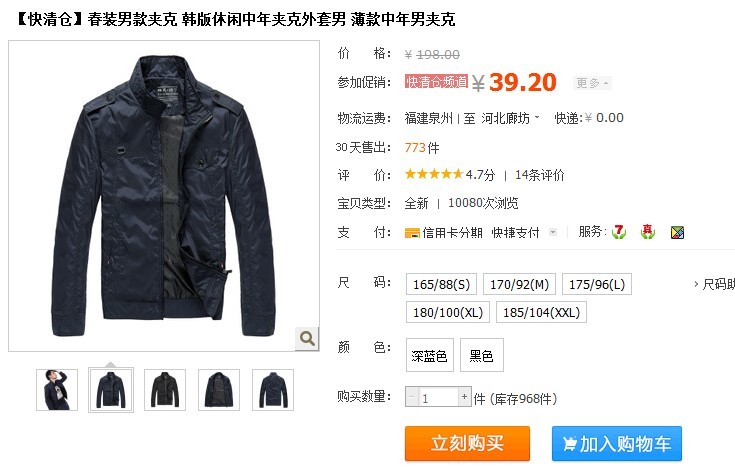Expand the payment methods dropdown arrow
This screenshot has width=735, height=474.
point(553,232)
